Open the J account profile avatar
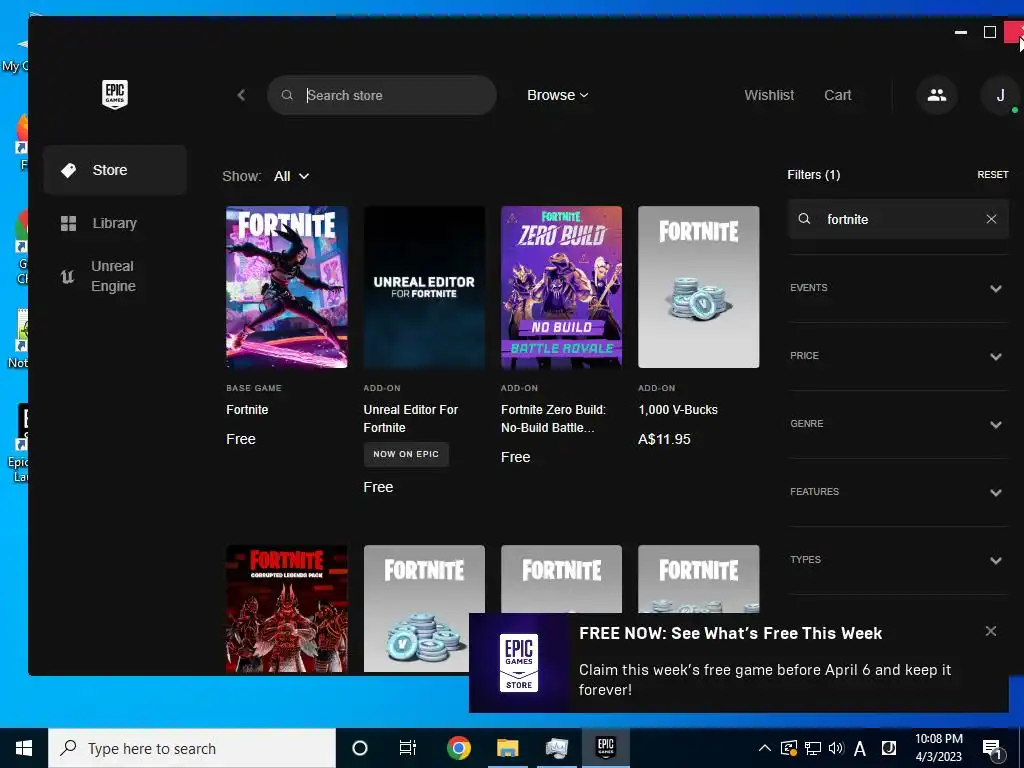This screenshot has width=1024, height=768. coord(1000,95)
